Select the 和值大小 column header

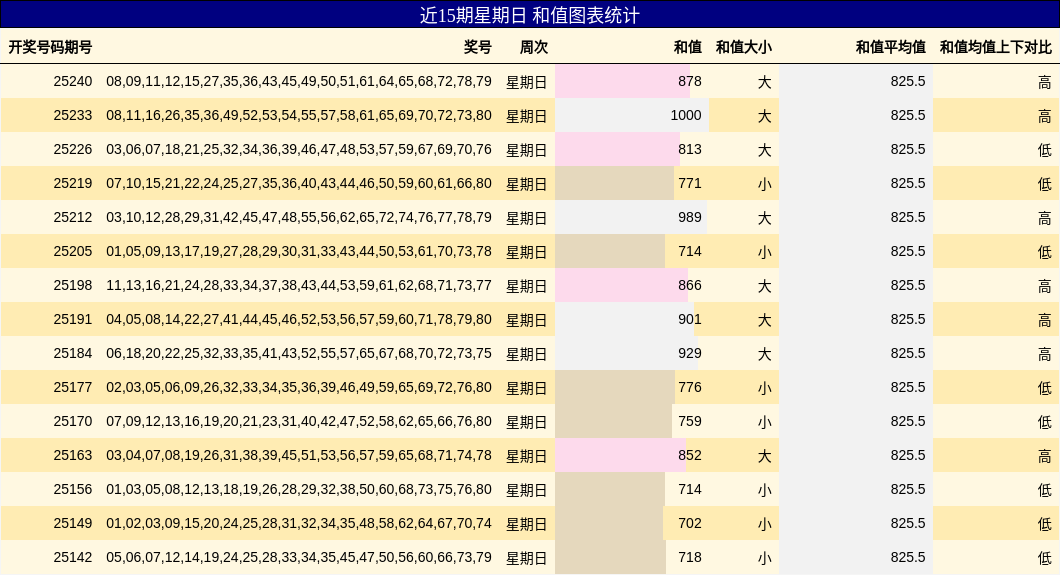tap(744, 47)
